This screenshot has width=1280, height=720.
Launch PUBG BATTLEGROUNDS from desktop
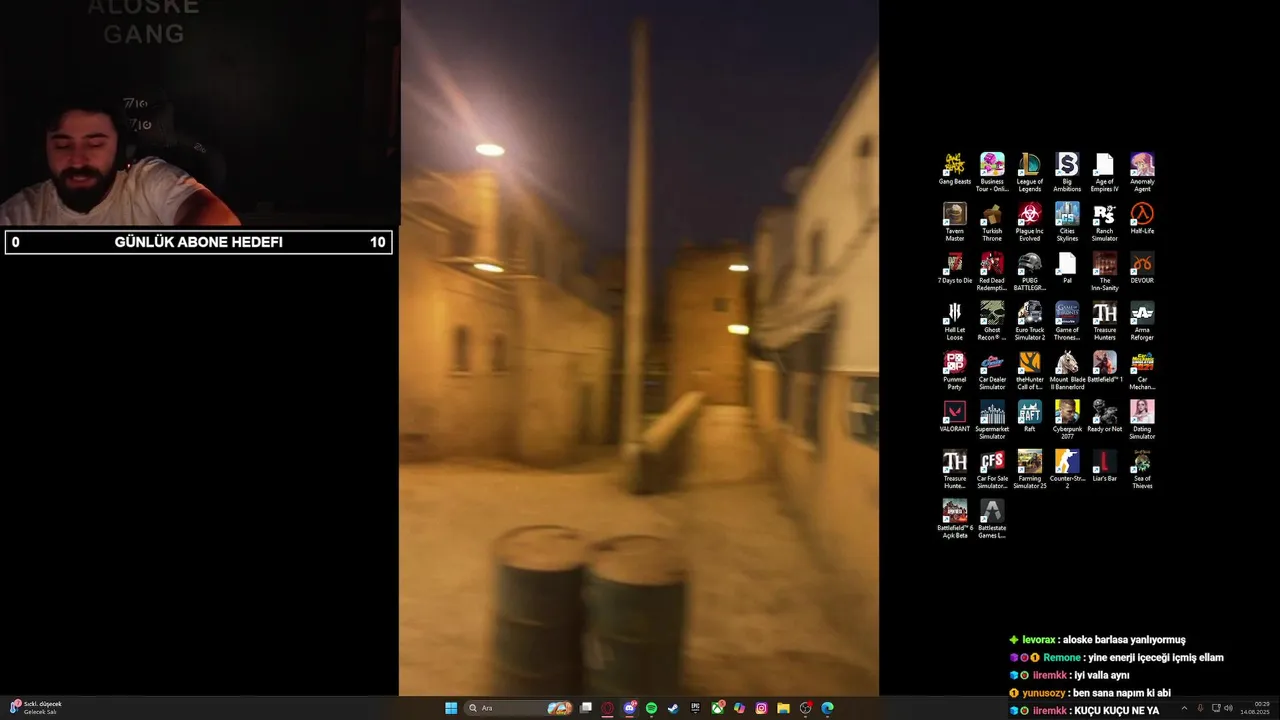(x=1029, y=271)
